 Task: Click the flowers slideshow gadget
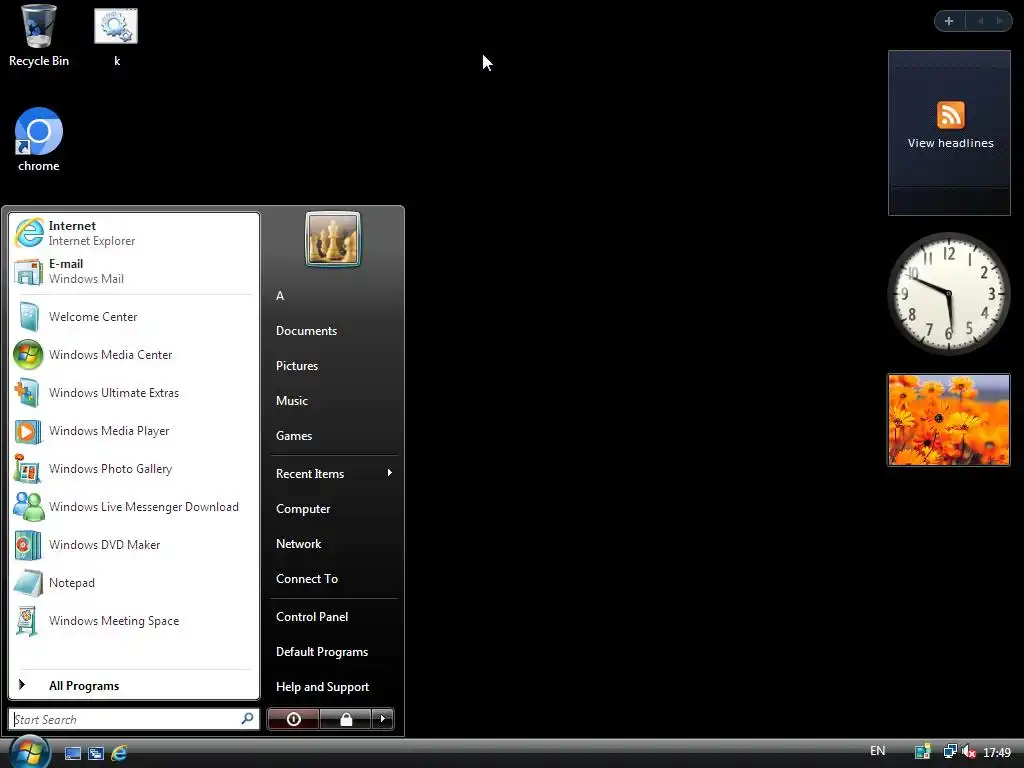pos(949,420)
